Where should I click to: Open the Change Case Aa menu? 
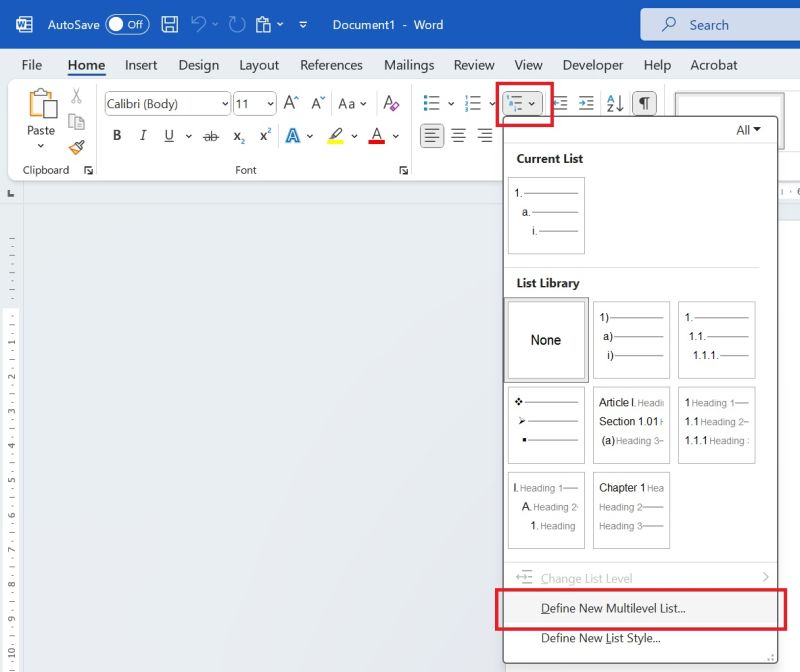click(352, 104)
